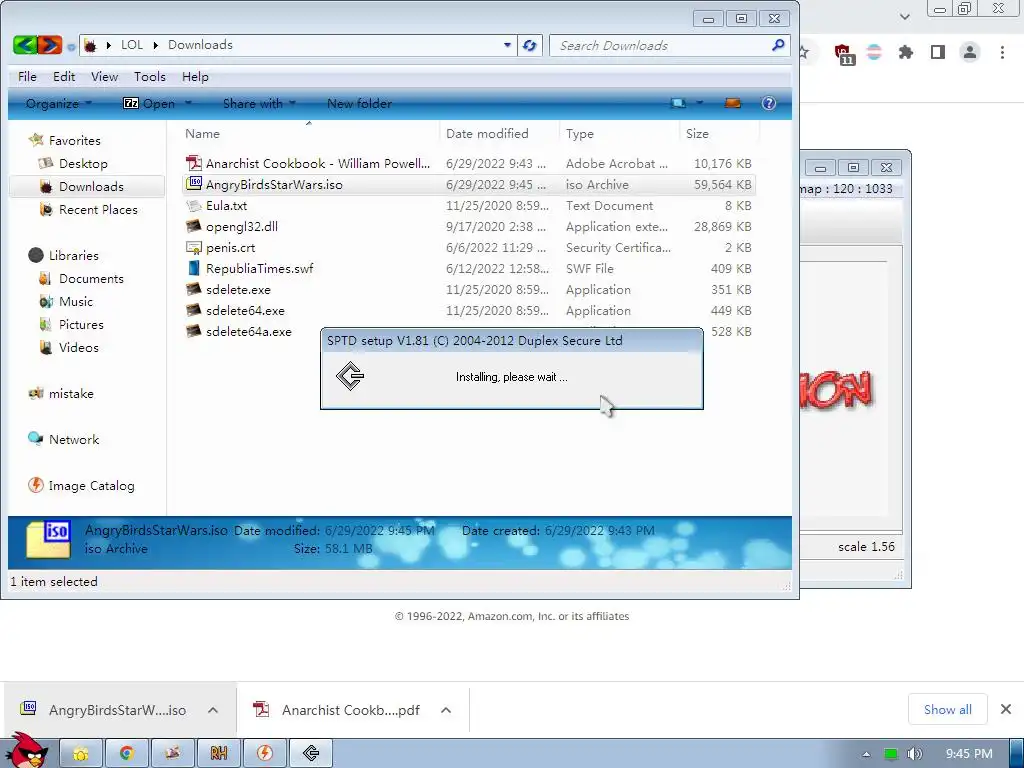Go back with the green arrow button
The width and height of the screenshot is (1024, 768).
[25, 45]
